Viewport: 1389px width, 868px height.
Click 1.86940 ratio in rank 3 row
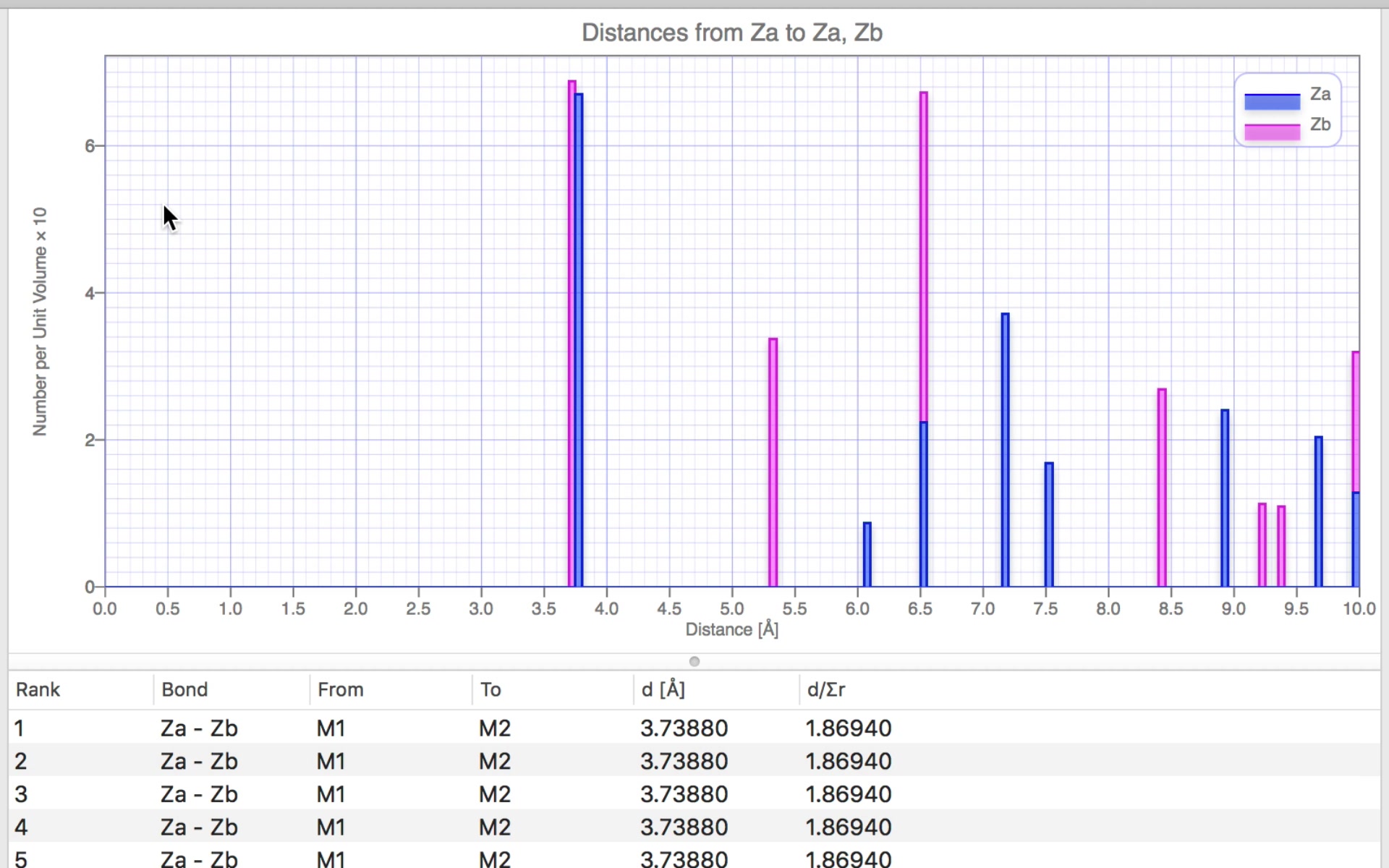click(x=849, y=793)
